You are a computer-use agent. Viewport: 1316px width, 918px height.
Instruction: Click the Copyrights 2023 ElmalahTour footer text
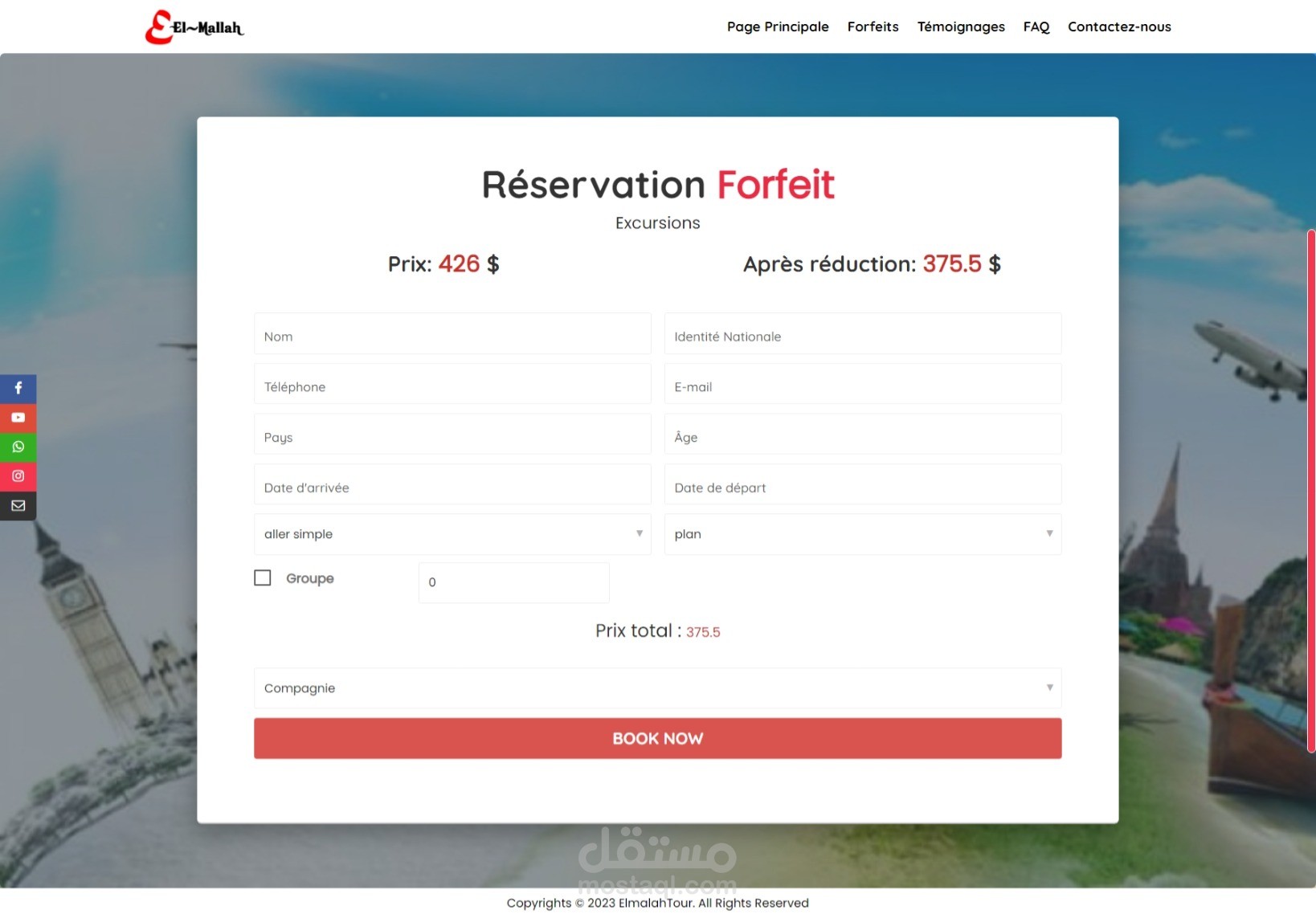coord(657,904)
